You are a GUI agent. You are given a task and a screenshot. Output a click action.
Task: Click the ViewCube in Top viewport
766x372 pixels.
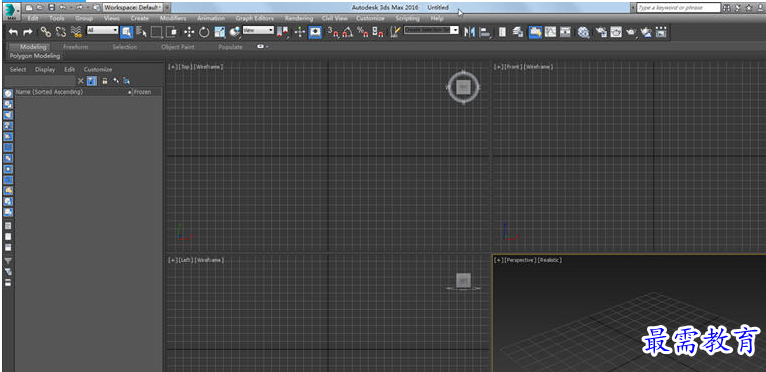click(x=463, y=87)
